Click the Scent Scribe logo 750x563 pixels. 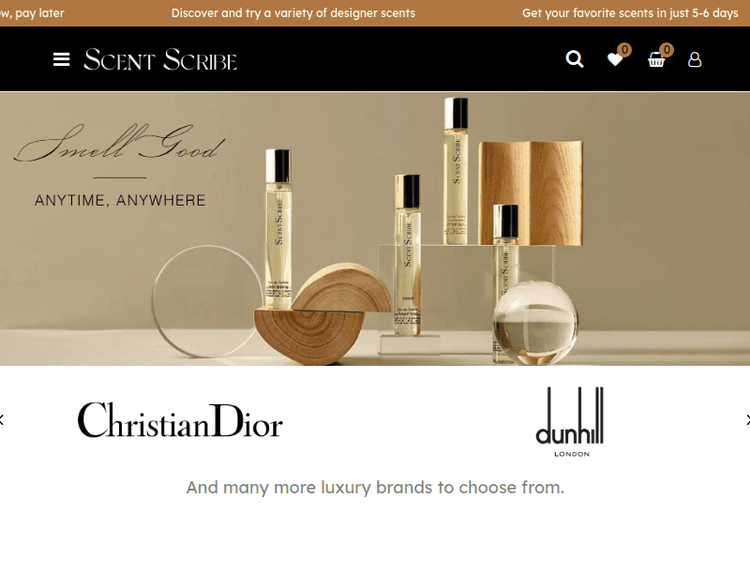(160, 59)
